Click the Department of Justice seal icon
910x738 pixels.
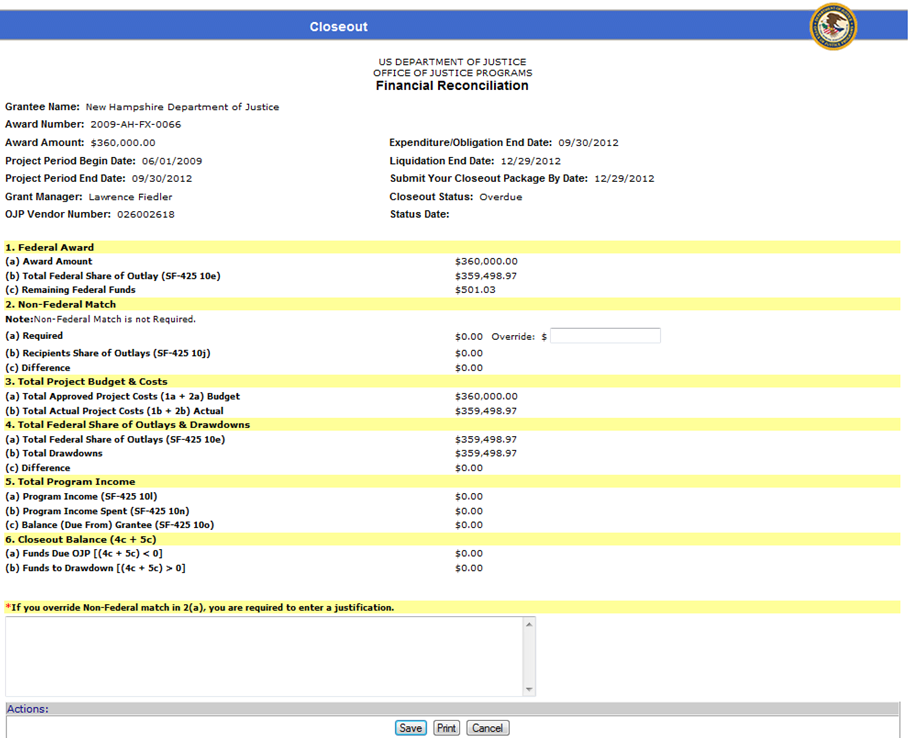pos(832,27)
